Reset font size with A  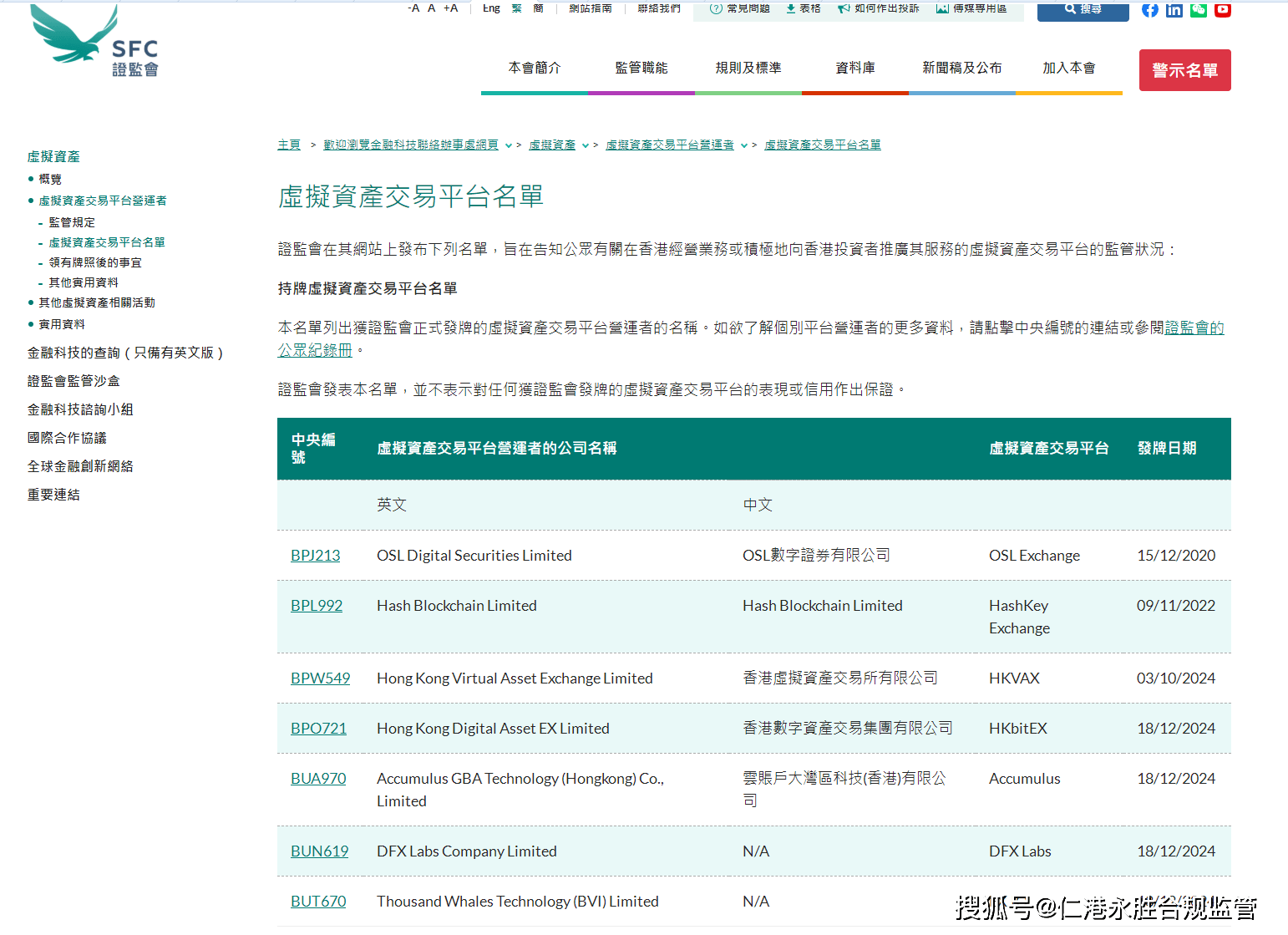pos(432,8)
